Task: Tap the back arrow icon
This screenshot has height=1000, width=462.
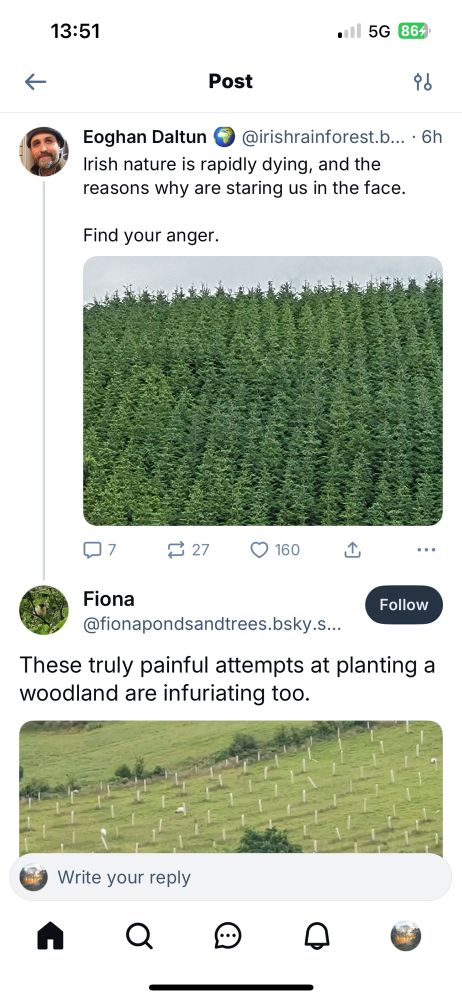Action: (x=35, y=82)
